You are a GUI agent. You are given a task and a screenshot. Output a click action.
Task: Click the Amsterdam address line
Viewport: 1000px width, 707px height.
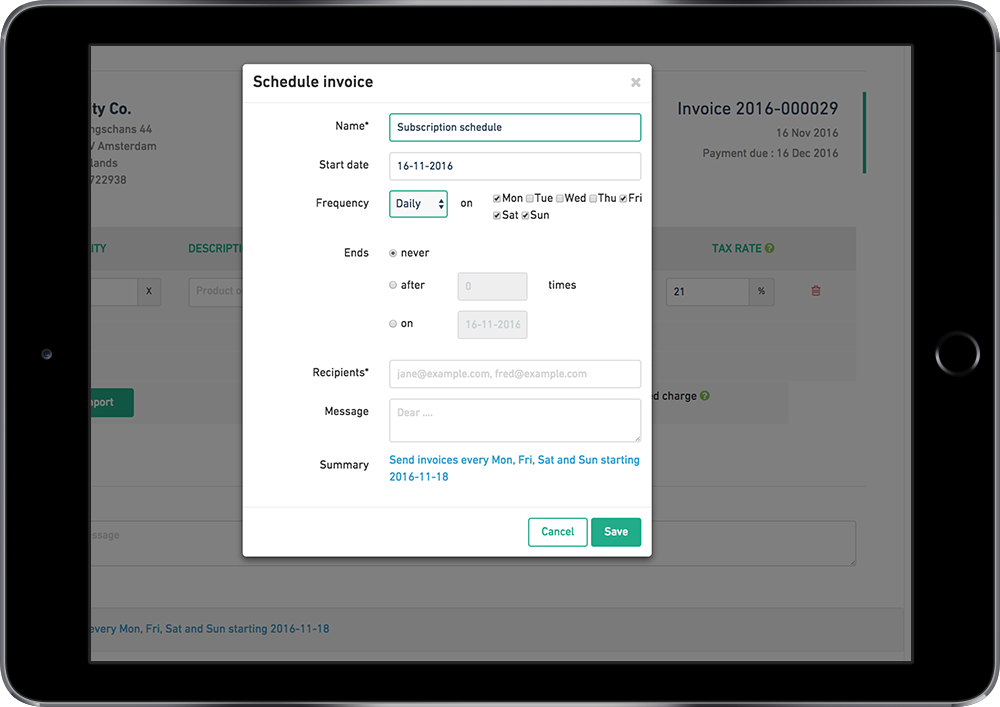click(x=124, y=146)
